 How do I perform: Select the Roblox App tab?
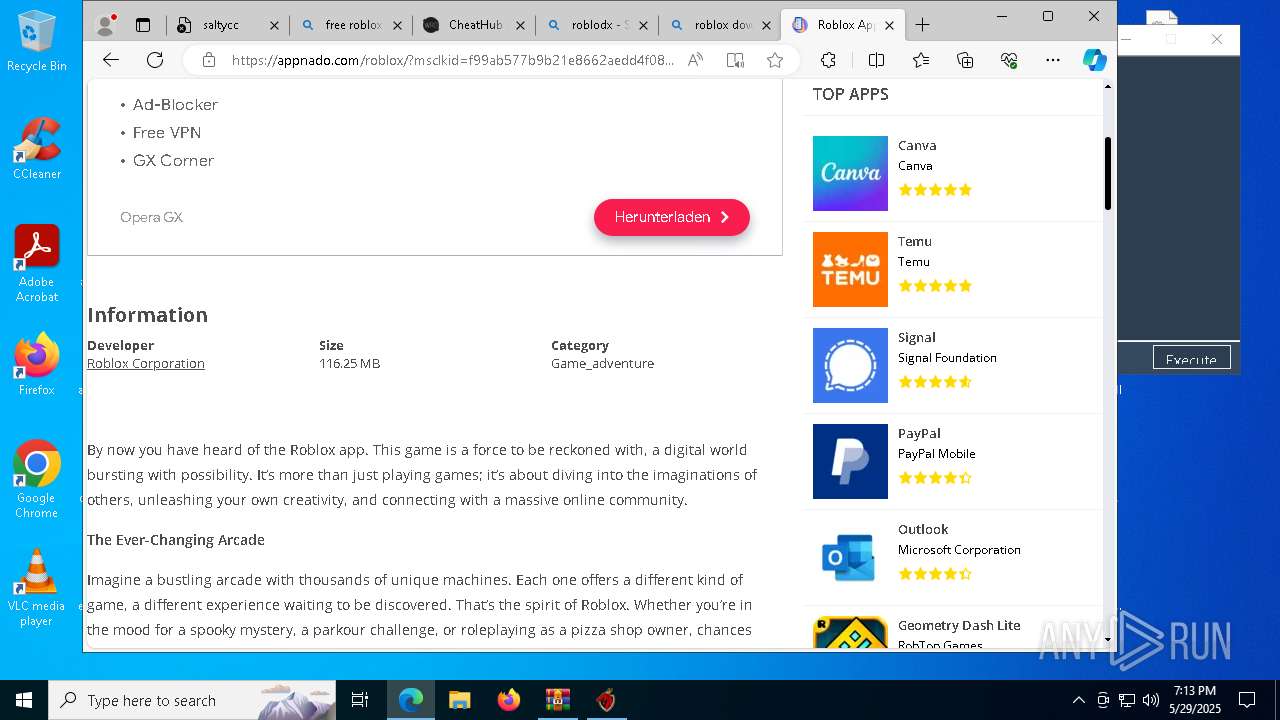tap(842, 25)
